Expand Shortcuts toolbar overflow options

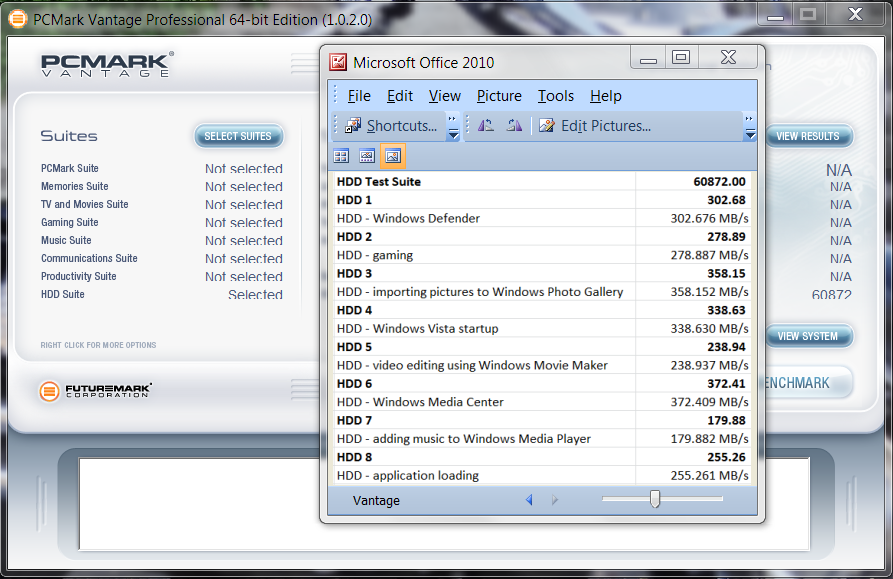452,127
